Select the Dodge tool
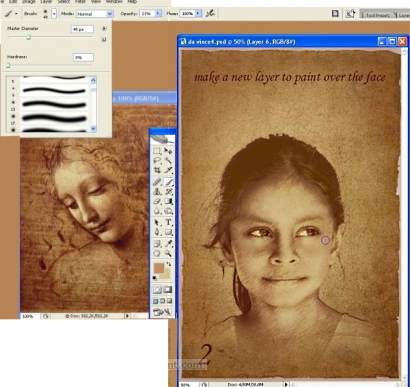This screenshot has height=387, width=410. pos(168,211)
